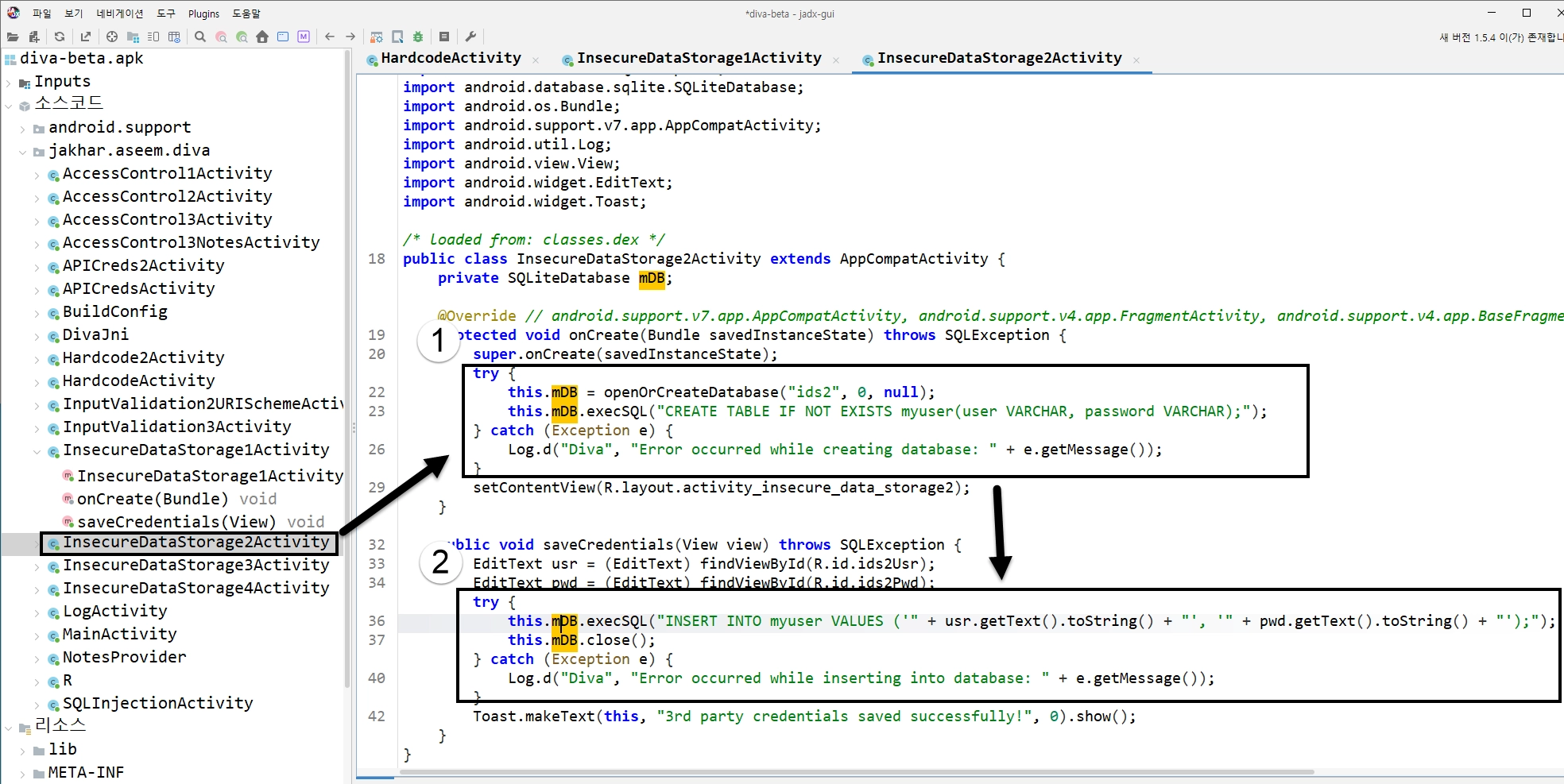This screenshot has height=784, width=1564.
Task: Expand the Inputs tree node
Action: [9, 83]
